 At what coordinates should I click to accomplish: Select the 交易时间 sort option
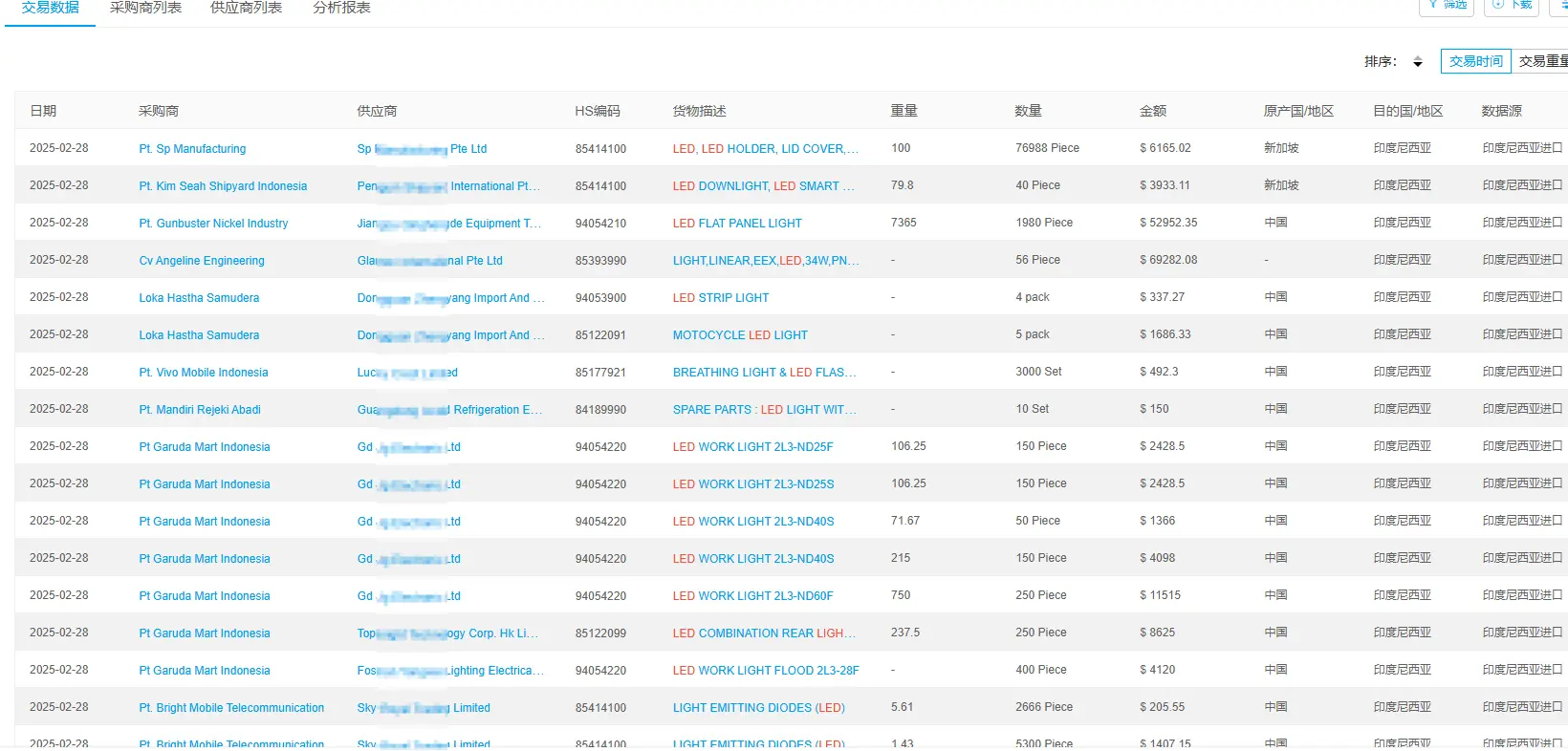1475,61
